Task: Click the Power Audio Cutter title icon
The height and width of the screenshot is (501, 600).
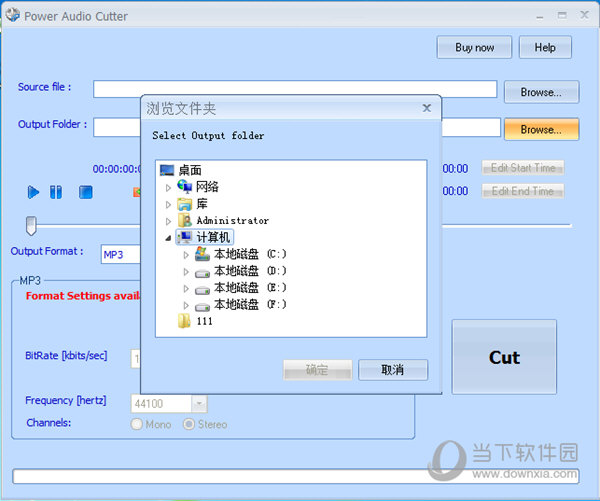Action: click(x=13, y=15)
